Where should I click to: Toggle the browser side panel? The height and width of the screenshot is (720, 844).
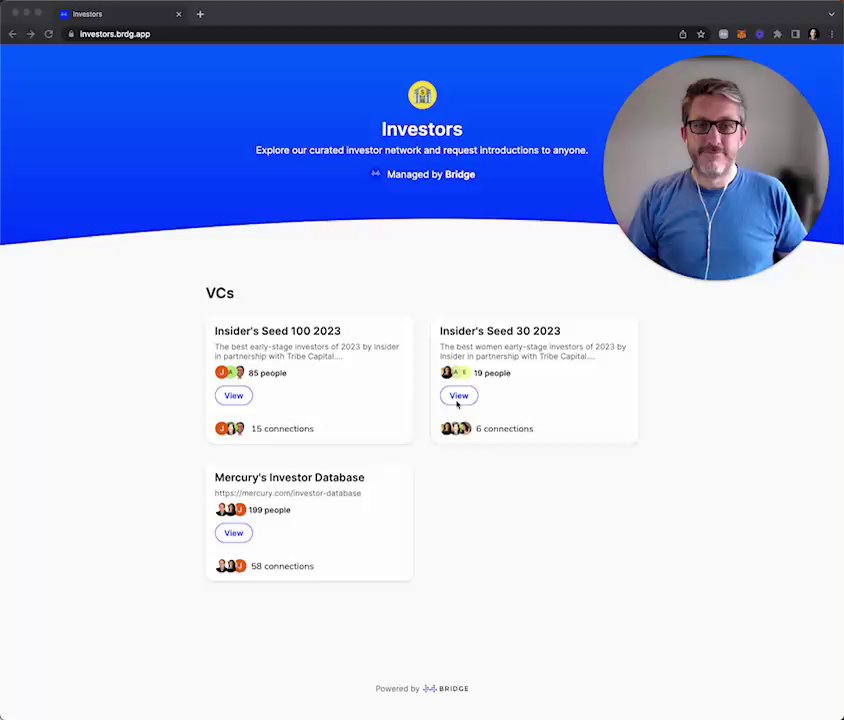tap(795, 34)
